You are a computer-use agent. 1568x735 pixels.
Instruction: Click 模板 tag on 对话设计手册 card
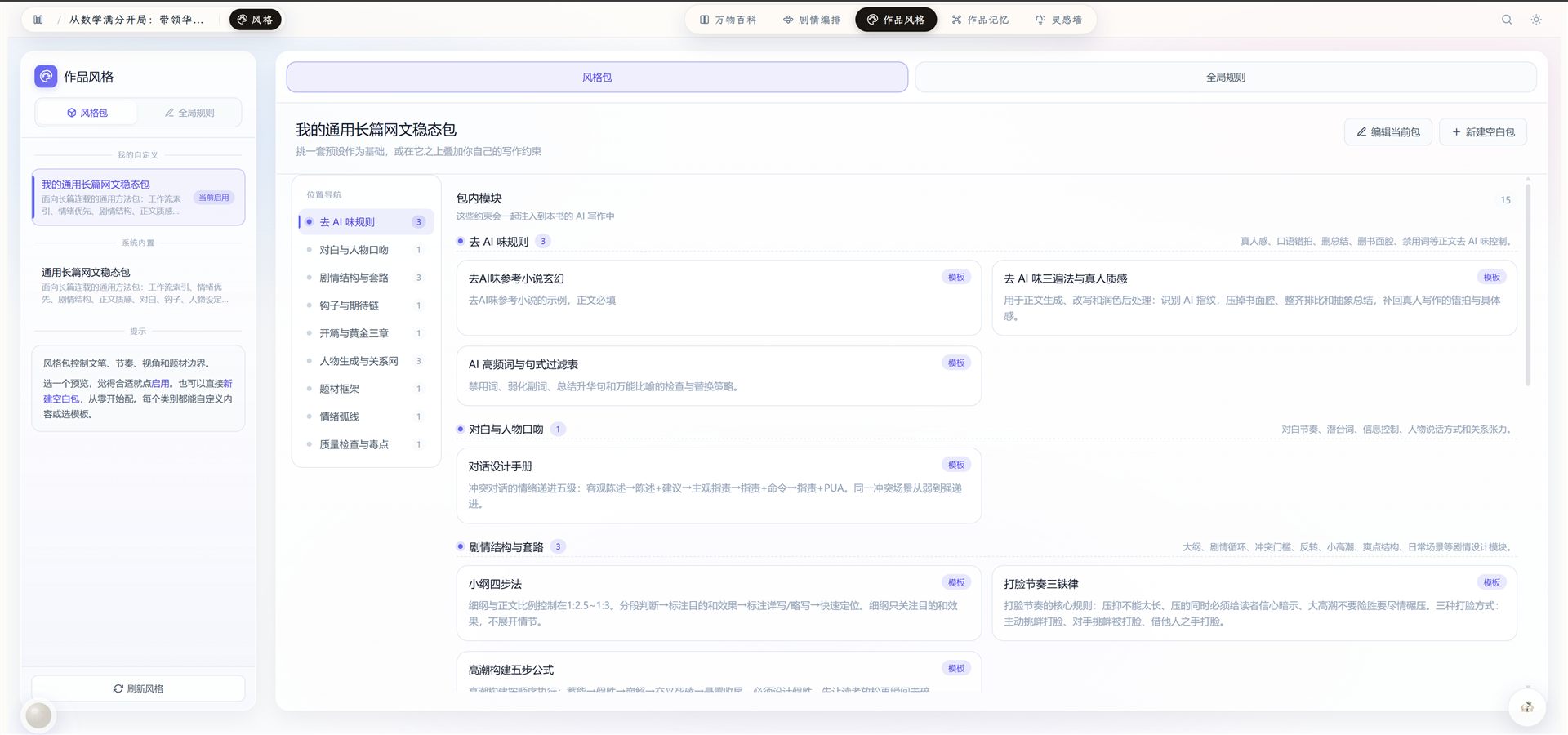tap(956, 465)
